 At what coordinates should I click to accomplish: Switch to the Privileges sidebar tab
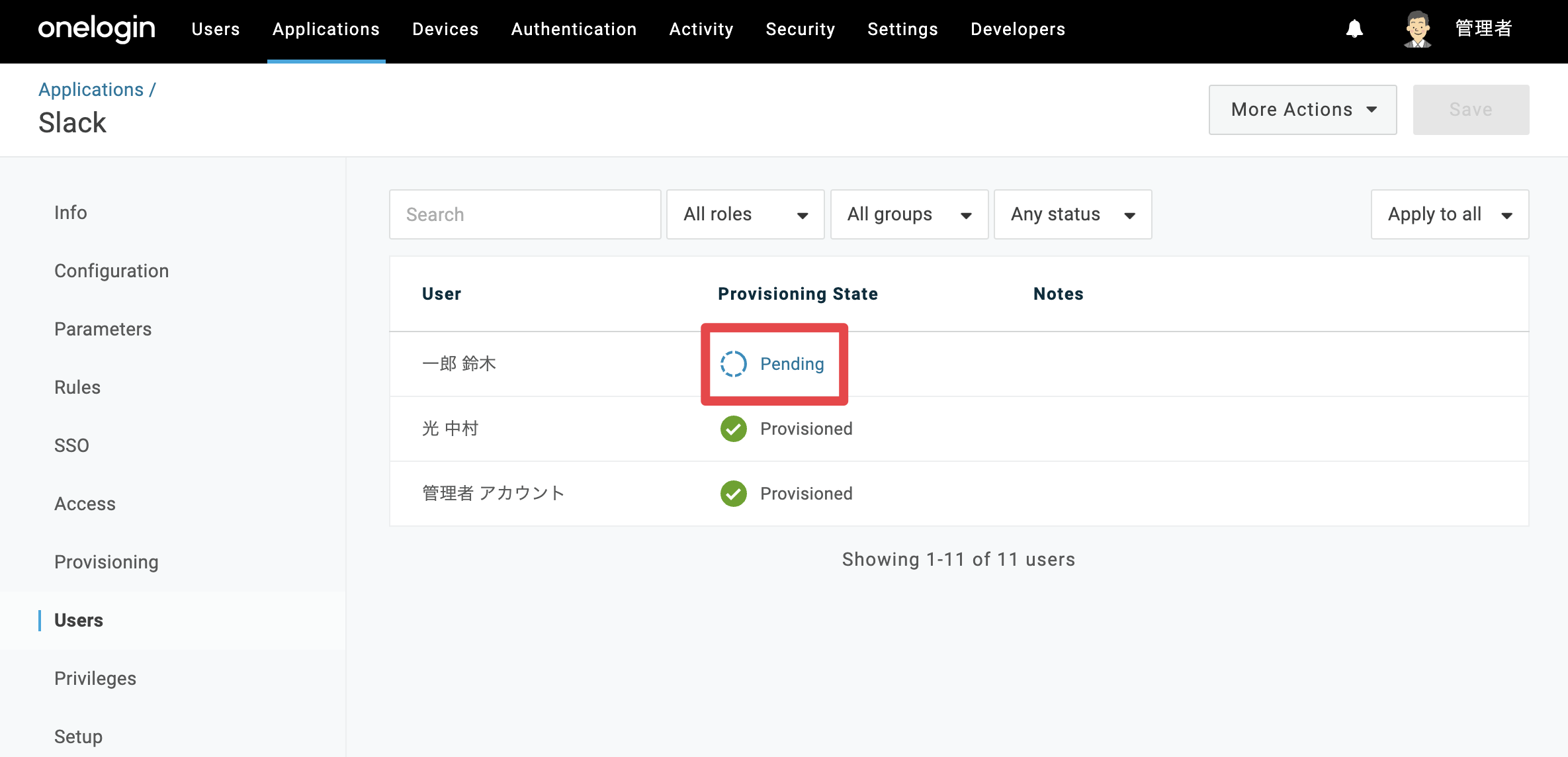pyautogui.click(x=95, y=678)
